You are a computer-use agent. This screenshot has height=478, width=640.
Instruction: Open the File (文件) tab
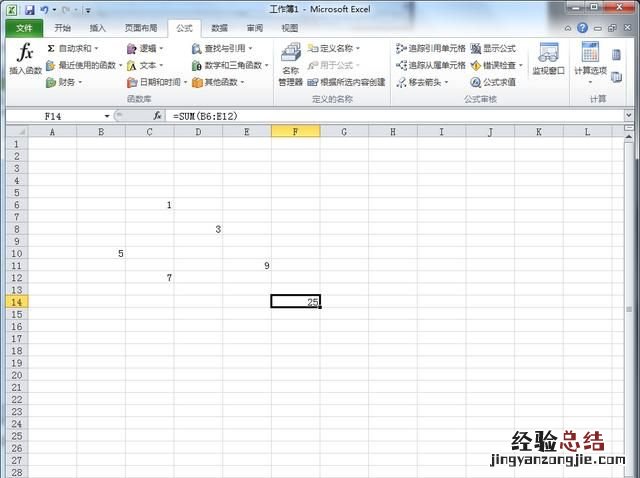tap(23, 28)
